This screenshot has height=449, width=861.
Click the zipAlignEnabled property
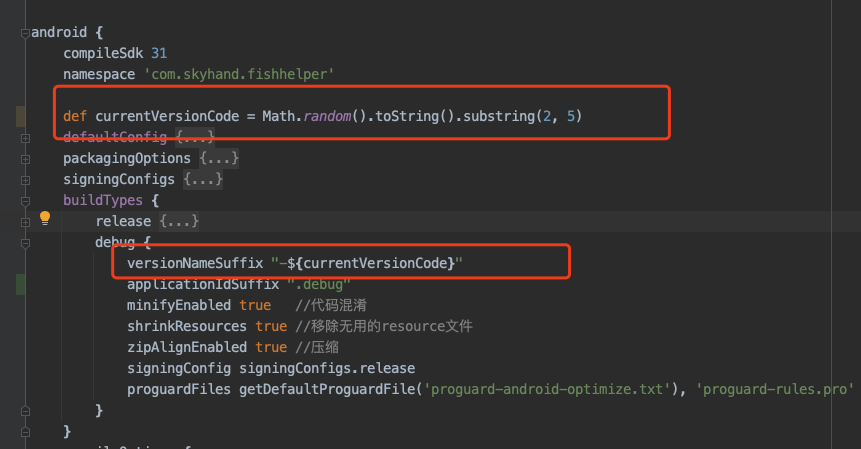pyautogui.click(x=187, y=347)
